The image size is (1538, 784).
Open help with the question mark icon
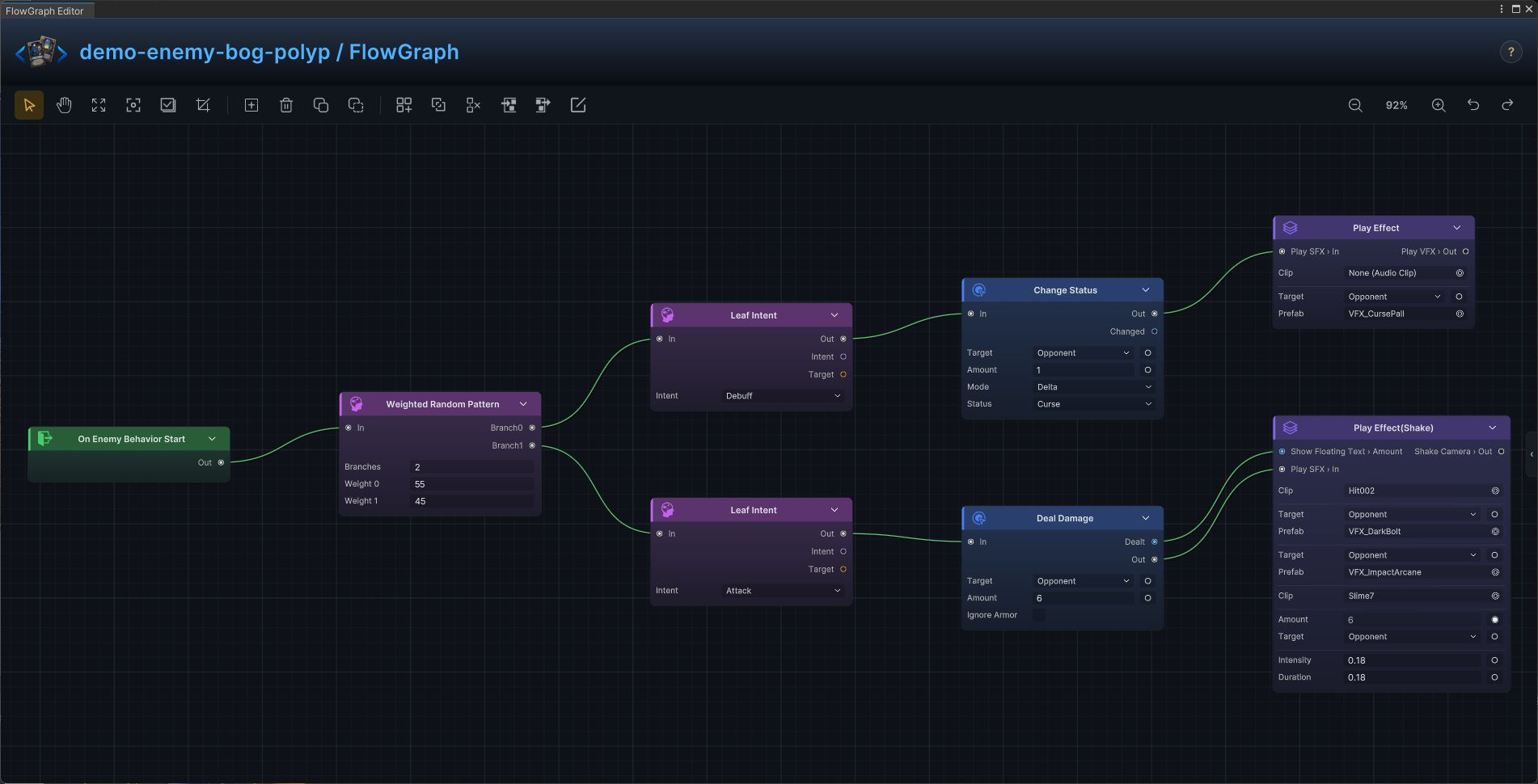1511,52
